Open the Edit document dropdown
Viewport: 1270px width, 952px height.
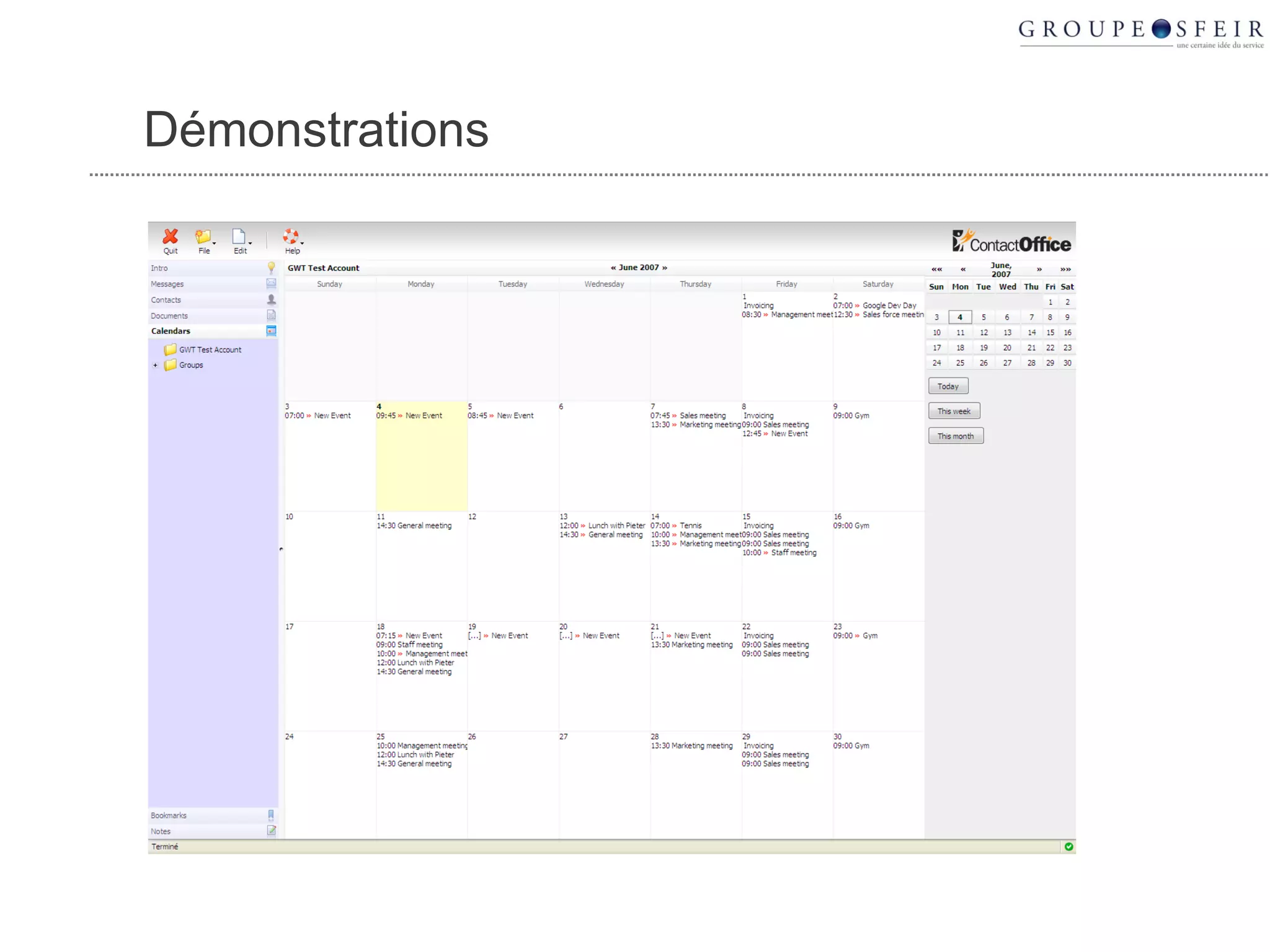tap(239, 237)
